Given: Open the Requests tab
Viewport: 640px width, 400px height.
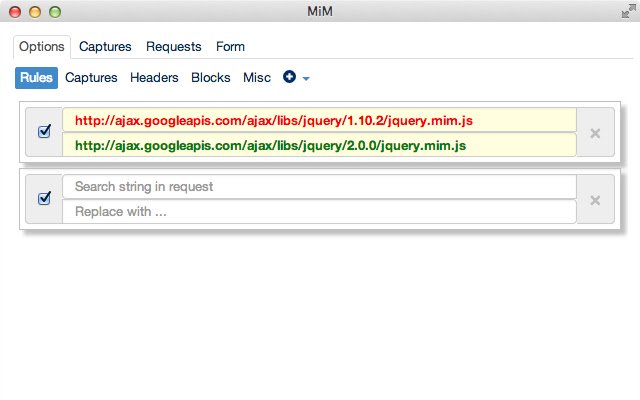Looking at the screenshot, I should point(173,47).
